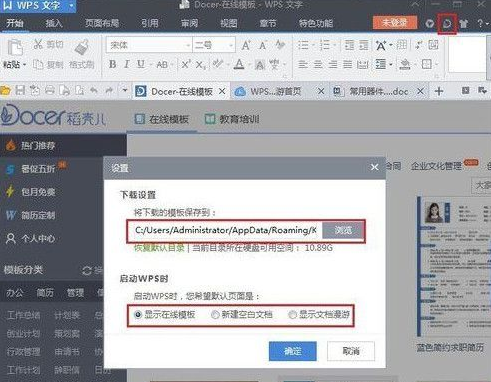The width and height of the screenshot is (491, 382).
Task: Click the Print icon in quick toolbar
Action: [50, 90]
